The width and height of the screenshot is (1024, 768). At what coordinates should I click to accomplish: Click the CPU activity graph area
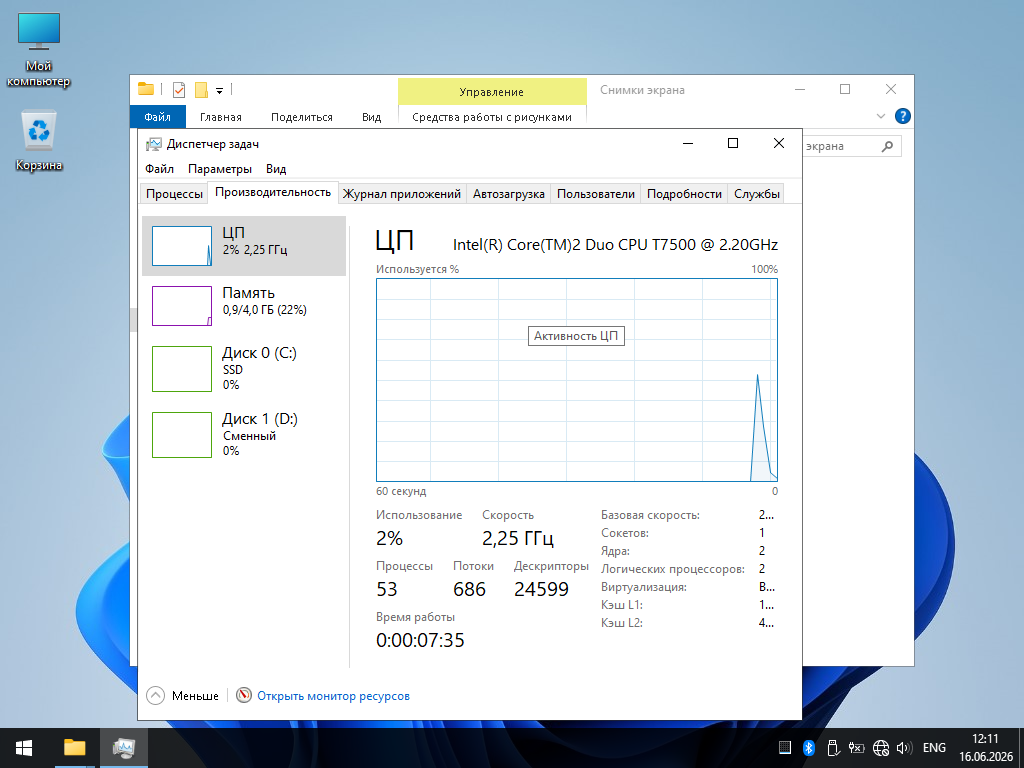[x=577, y=380]
